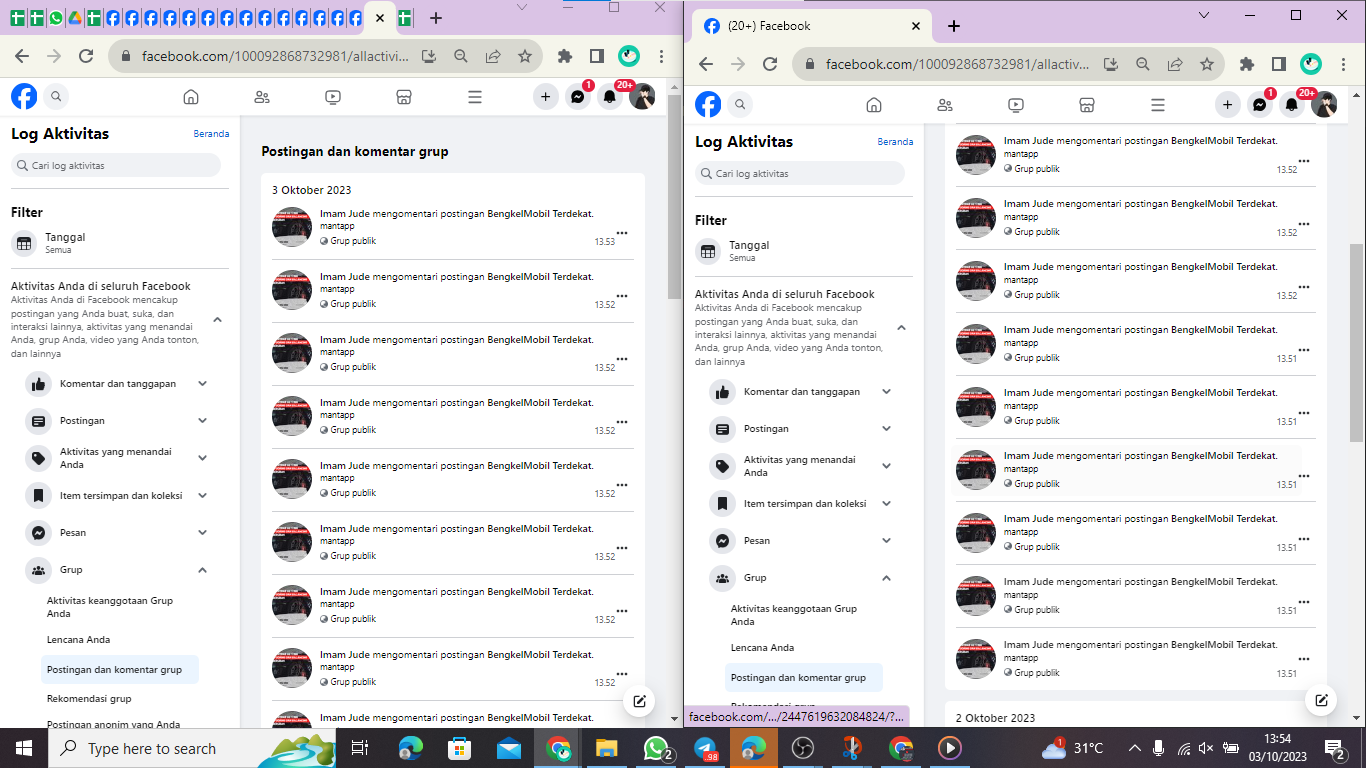This screenshot has height=768, width=1366.
Task: Click compose new message icon in left window
Action: tap(639, 701)
